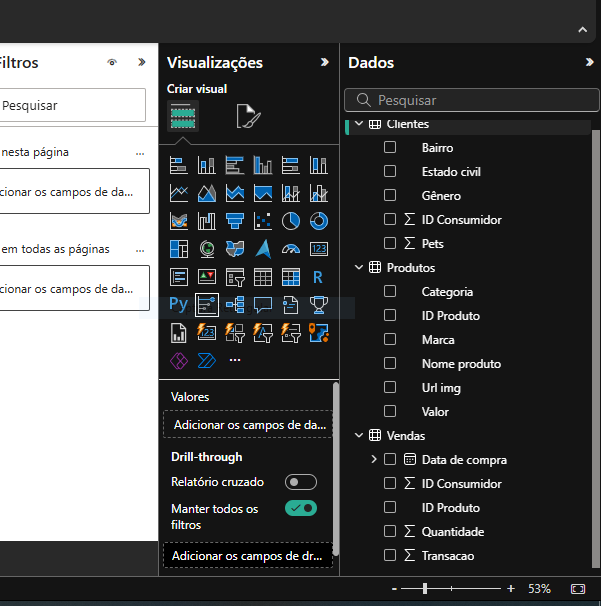Tick the Quantidade field checkbox
This screenshot has width=601, height=606.
[x=390, y=531]
